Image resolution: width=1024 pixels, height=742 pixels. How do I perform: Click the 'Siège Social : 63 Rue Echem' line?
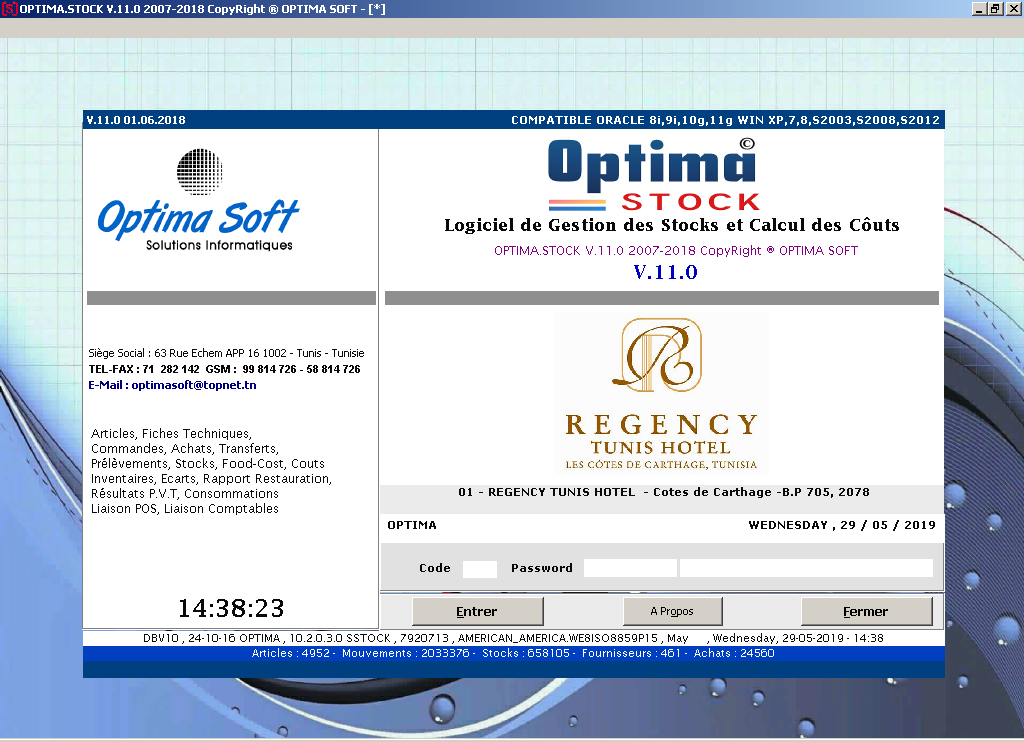[x=226, y=353]
